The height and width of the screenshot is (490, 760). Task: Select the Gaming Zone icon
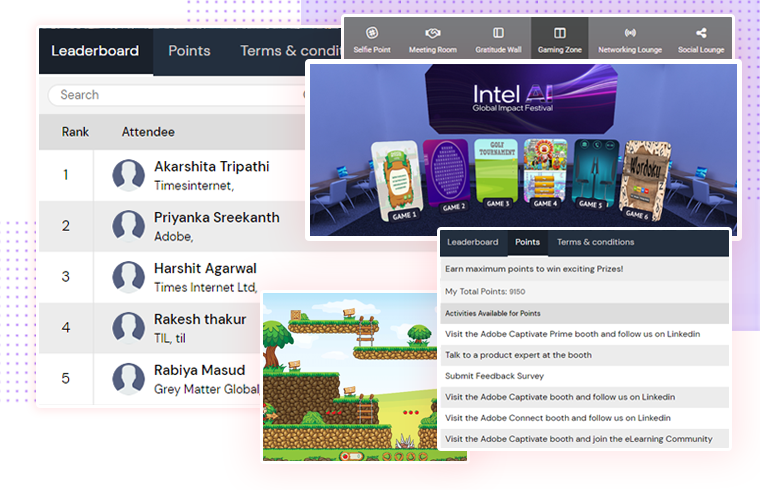[x=559, y=33]
